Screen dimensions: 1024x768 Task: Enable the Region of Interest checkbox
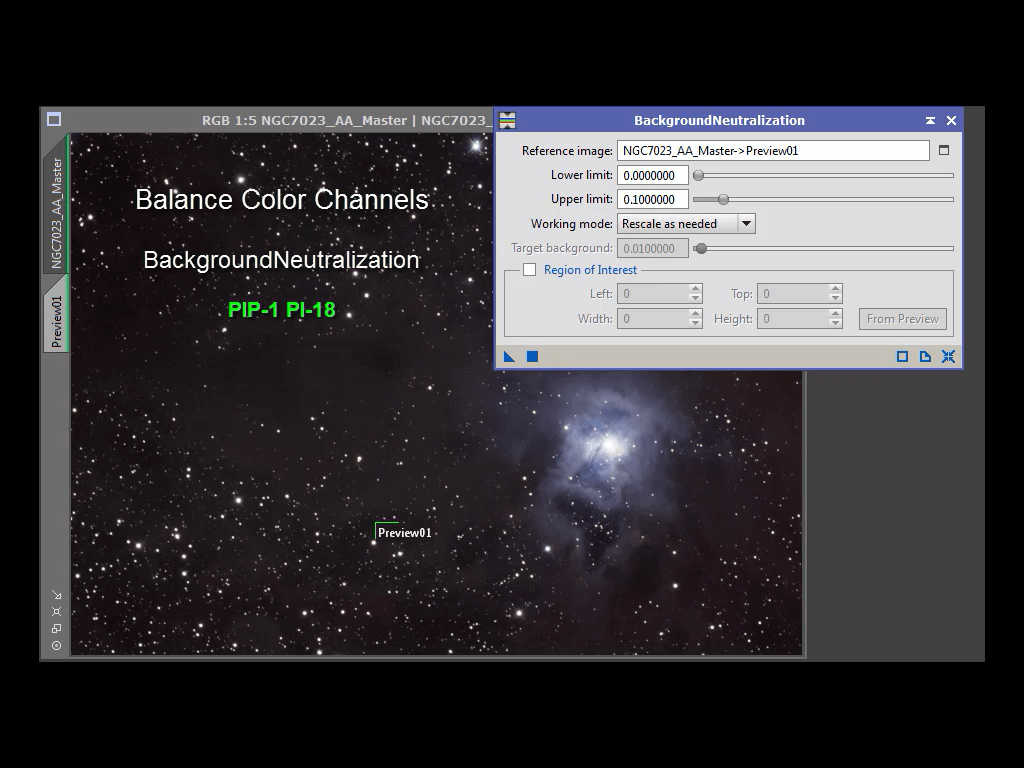coord(529,270)
